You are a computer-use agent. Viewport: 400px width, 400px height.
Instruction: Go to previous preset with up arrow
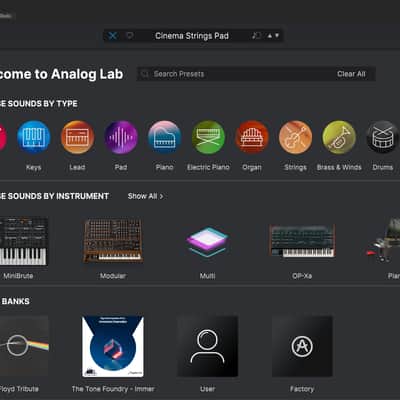[270, 36]
